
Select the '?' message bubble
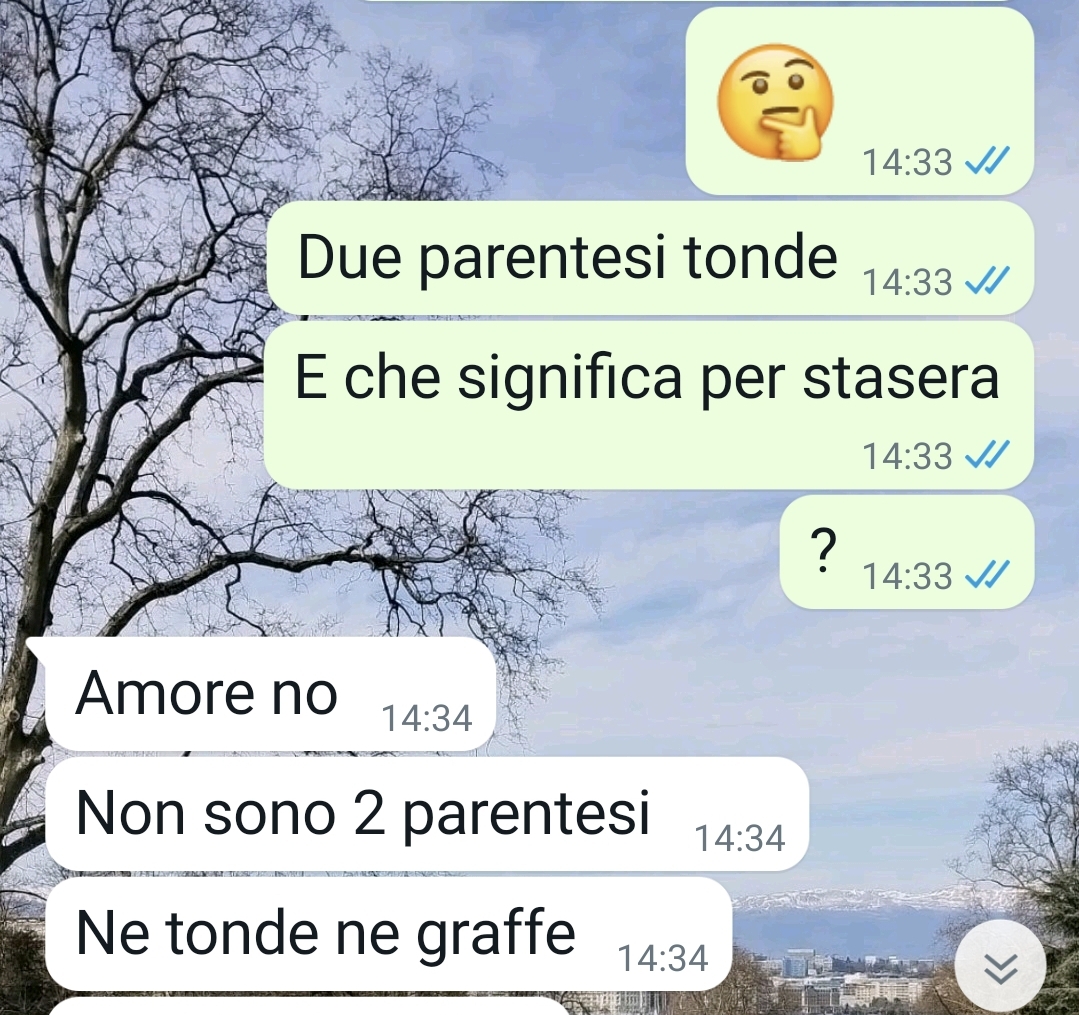coord(907,552)
